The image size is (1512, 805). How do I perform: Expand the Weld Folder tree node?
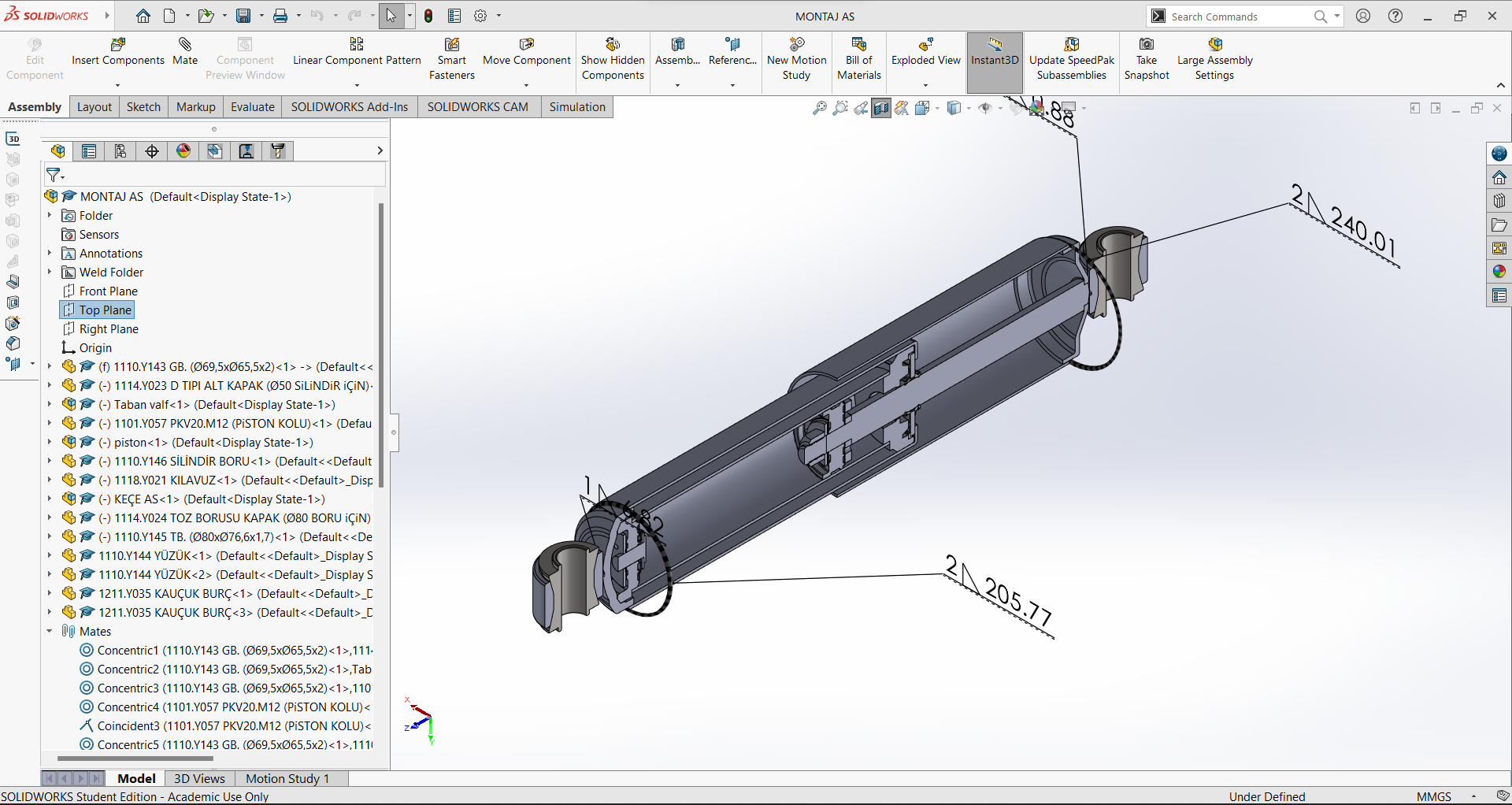(50, 273)
